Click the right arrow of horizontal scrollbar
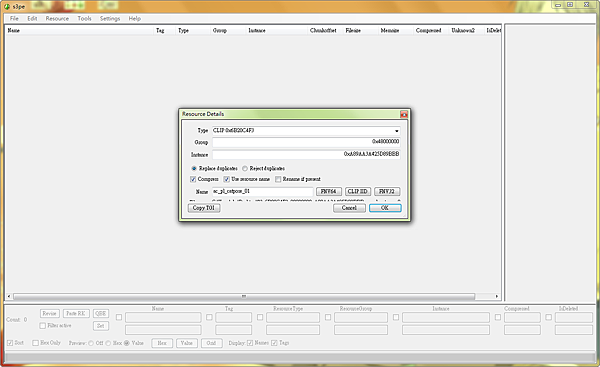Screen dimensions: 600x367 [x=497, y=297]
